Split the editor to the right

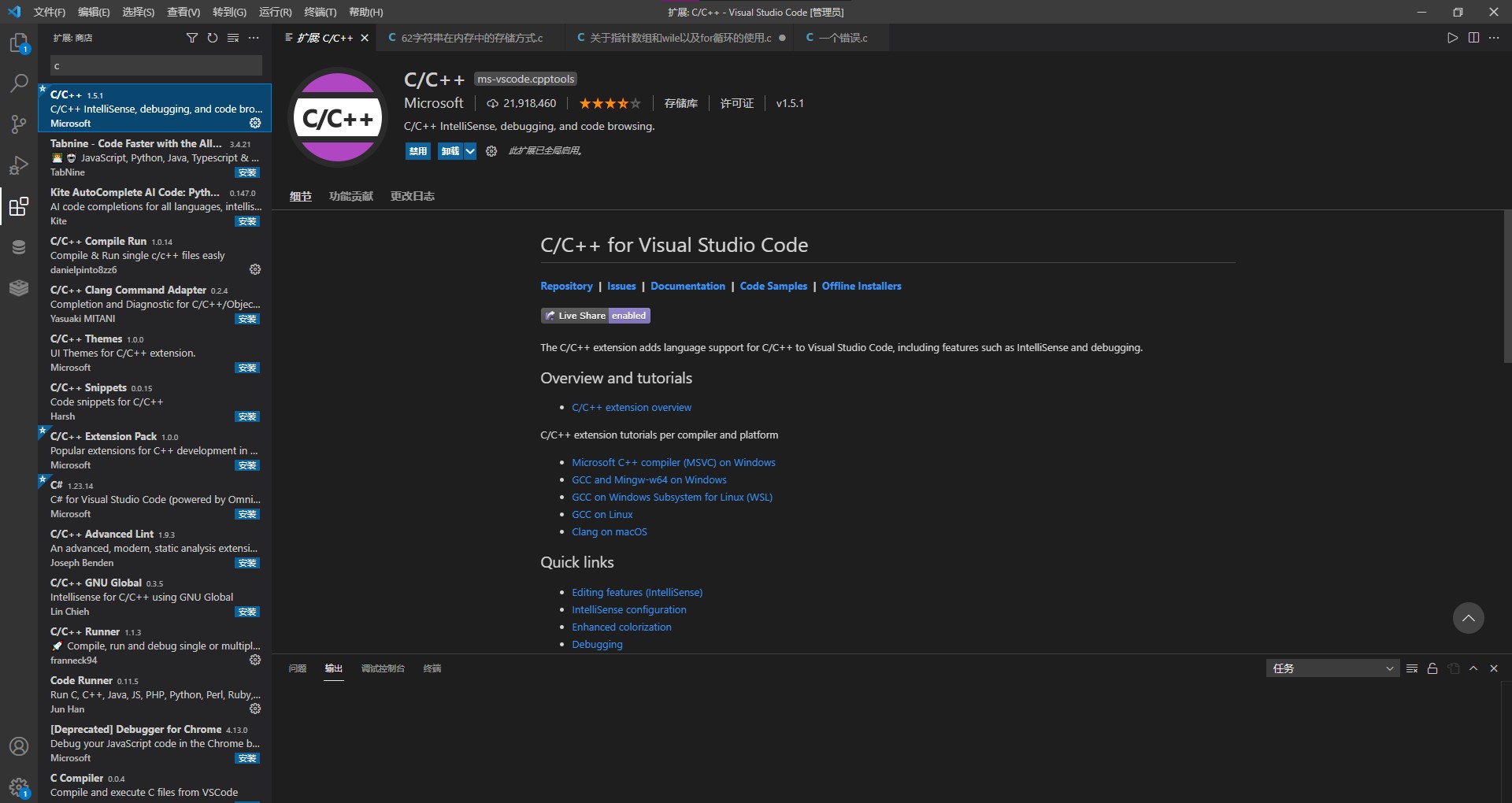point(1473,38)
